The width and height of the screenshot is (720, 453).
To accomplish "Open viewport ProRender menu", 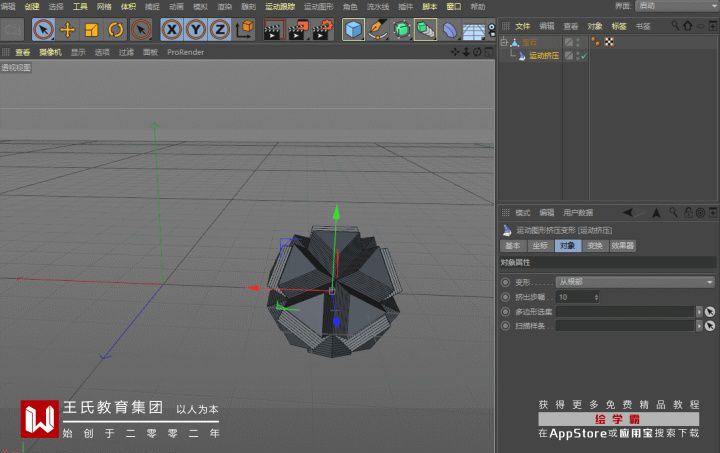I will tap(186, 52).
